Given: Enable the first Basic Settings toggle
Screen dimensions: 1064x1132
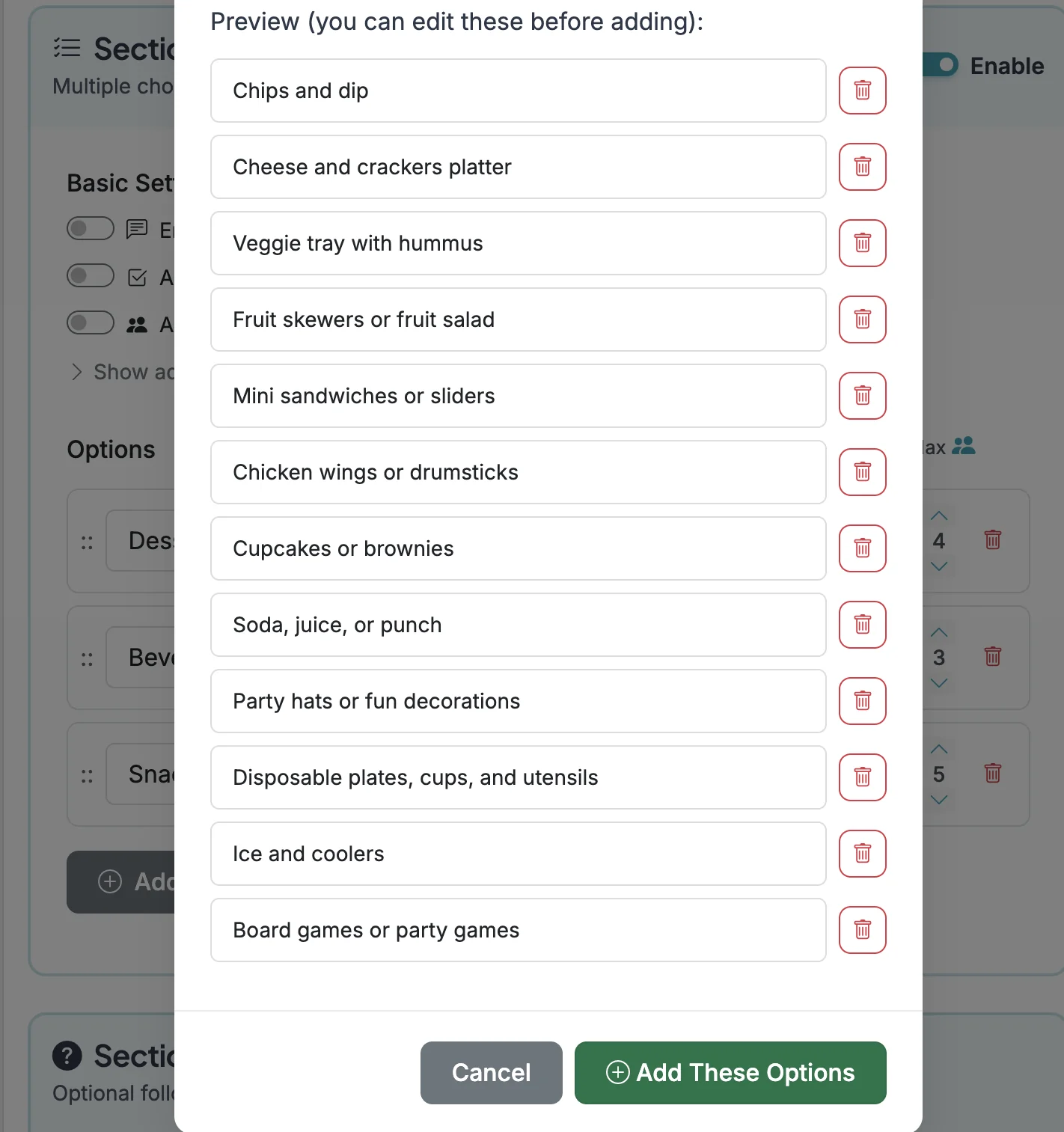Looking at the screenshot, I should 90,230.
